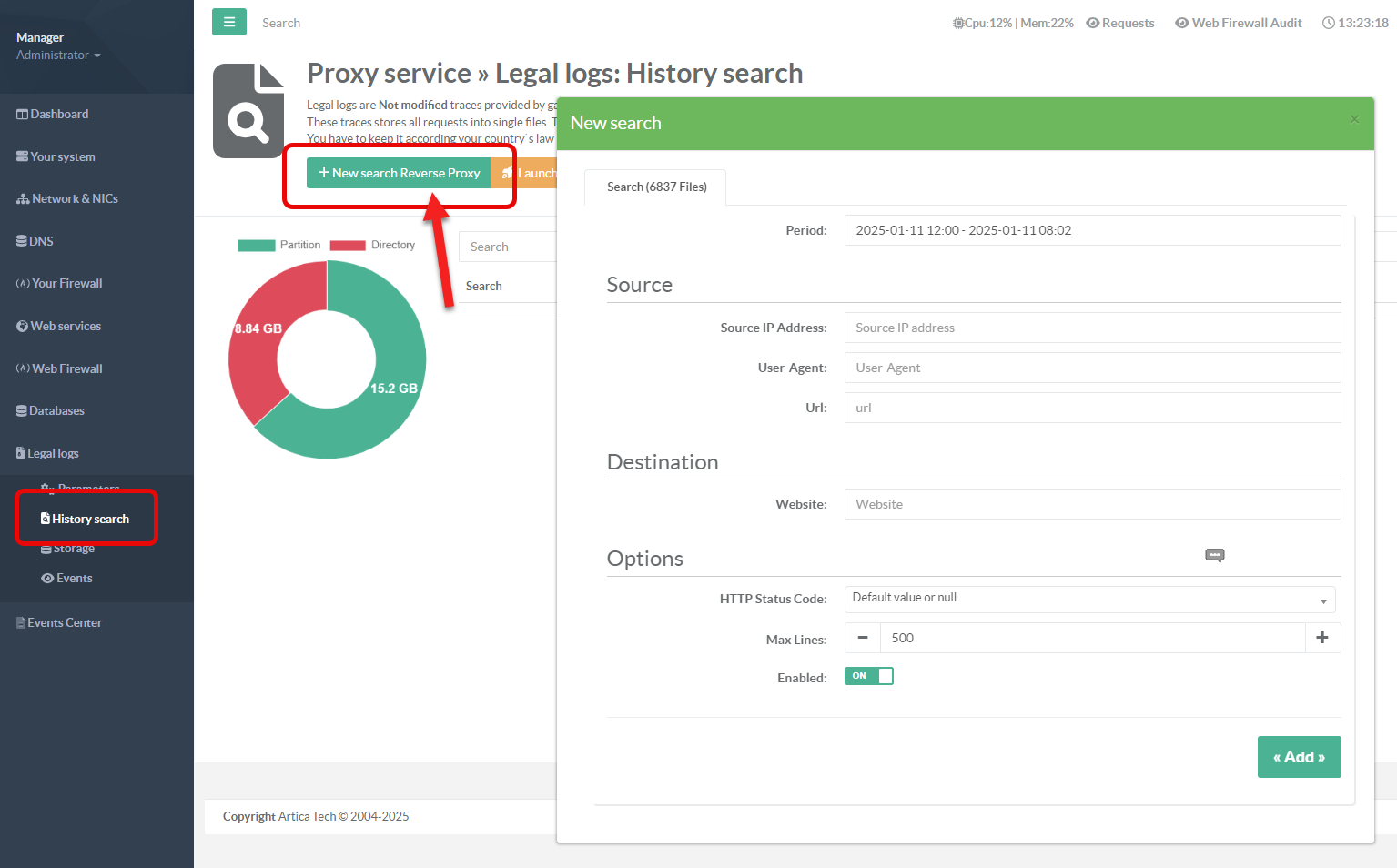
Task: Click the Source IP address field
Action: (x=1091, y=328)
